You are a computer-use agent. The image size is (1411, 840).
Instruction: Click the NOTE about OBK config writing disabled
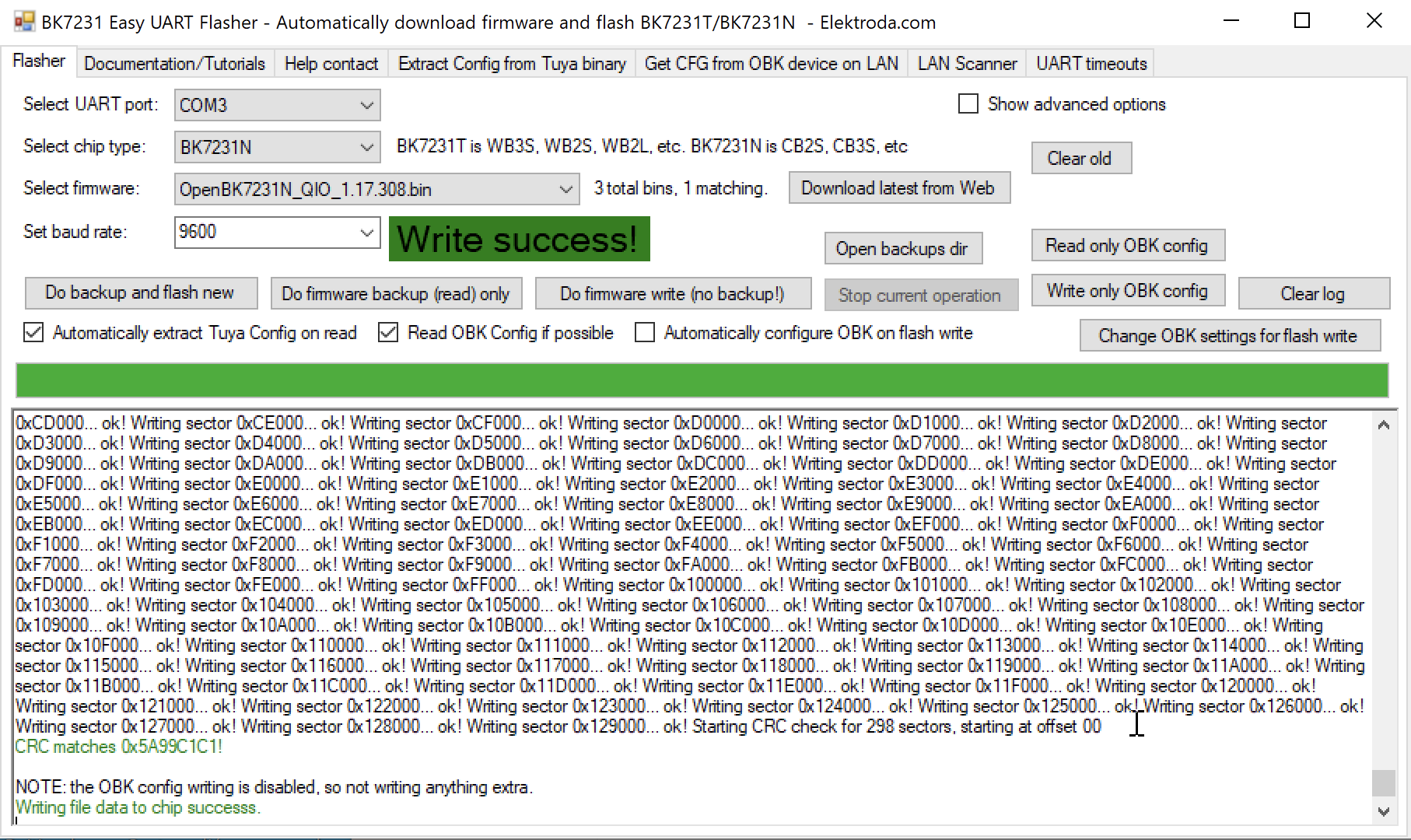click(274, 787)
